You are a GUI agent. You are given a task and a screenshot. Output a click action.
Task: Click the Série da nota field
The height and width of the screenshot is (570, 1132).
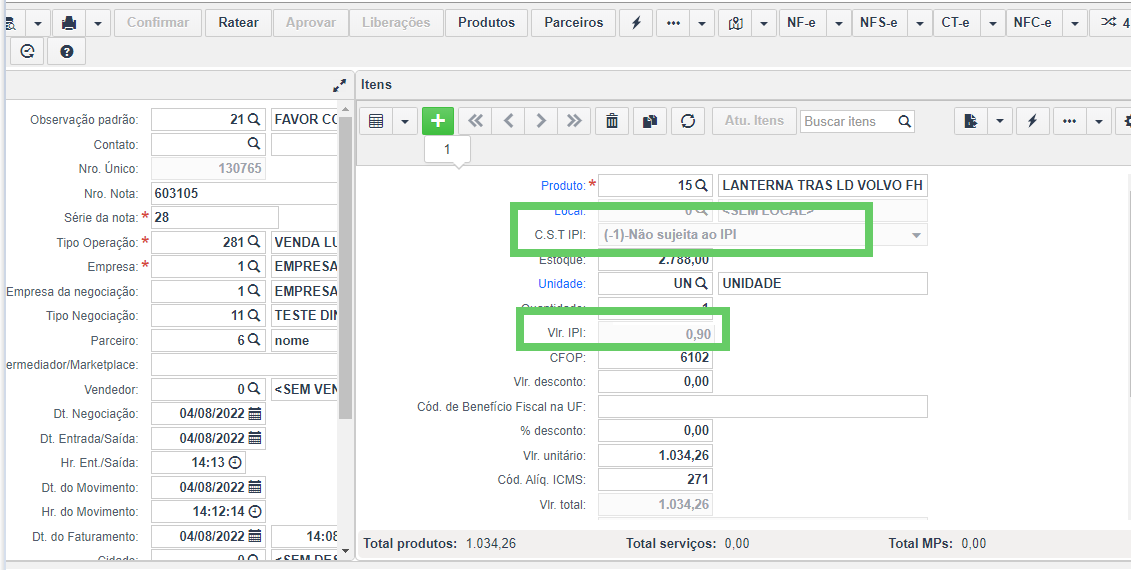(x=214, y=217)
